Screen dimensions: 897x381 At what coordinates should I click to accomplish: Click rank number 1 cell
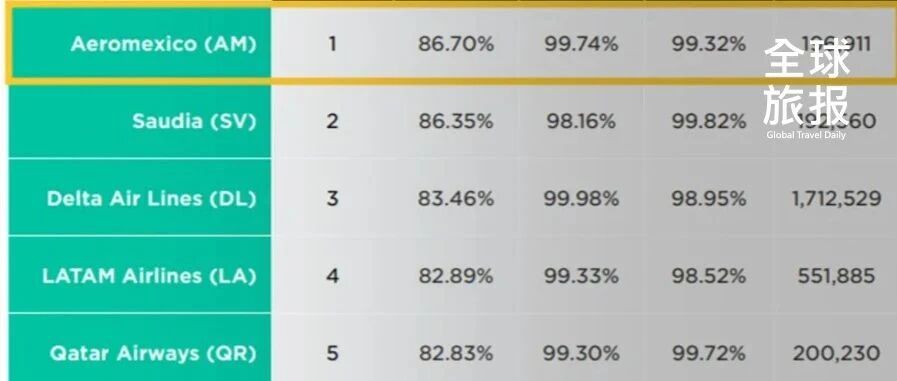pyautogui.click(x=332, y=44)
